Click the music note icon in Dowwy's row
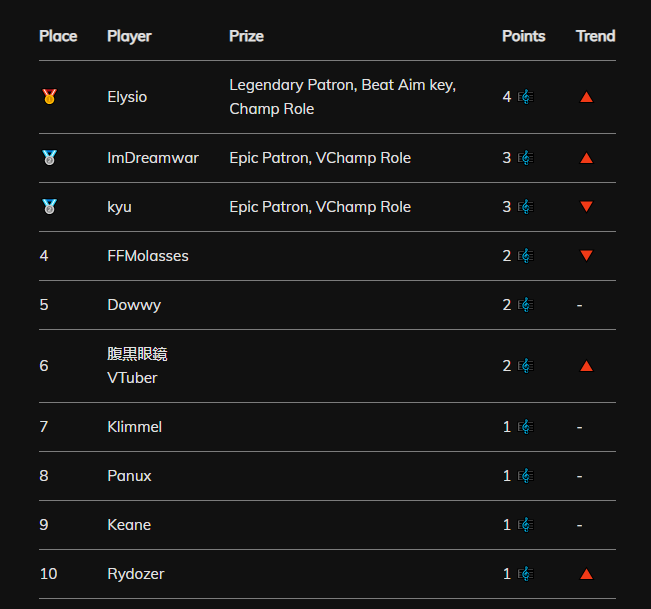 (526, 305)
